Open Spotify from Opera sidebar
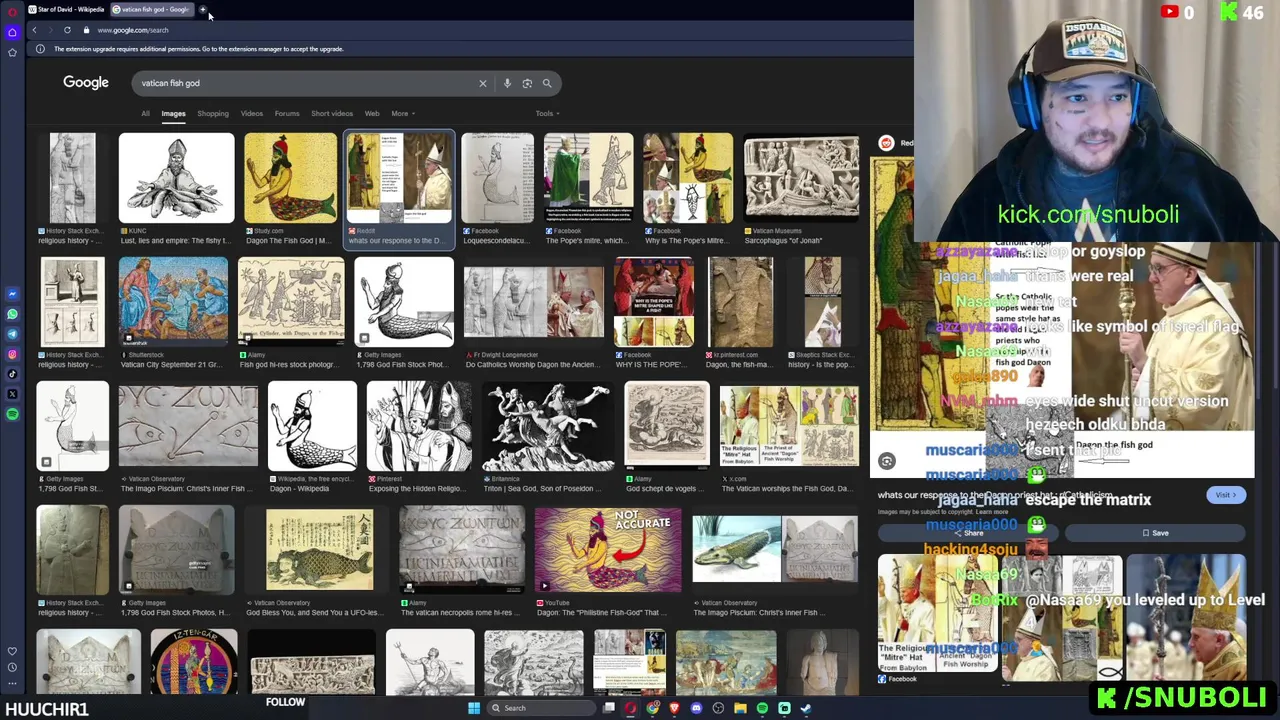This screenshot has height=720, width=1280. point(12,413)
